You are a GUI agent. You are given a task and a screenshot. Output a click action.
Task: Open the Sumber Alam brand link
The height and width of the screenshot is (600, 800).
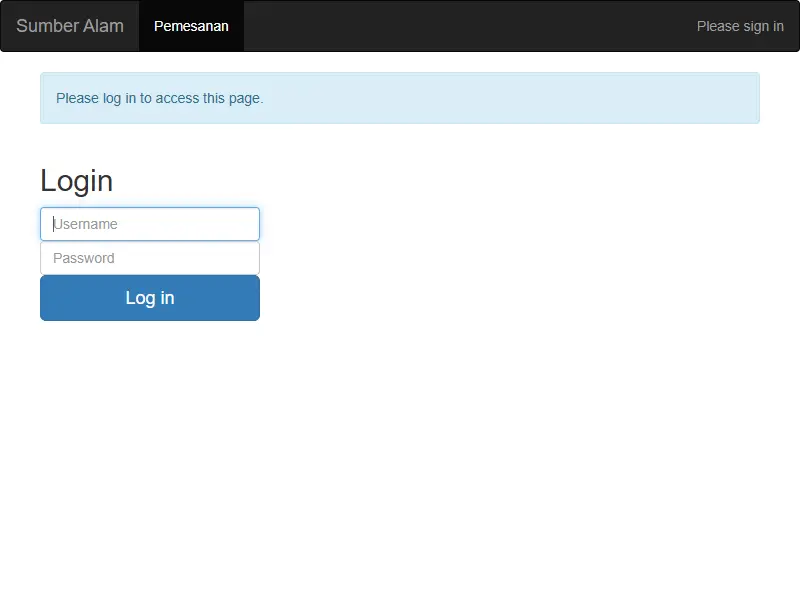pyautogui.click(x=70, y=26)
